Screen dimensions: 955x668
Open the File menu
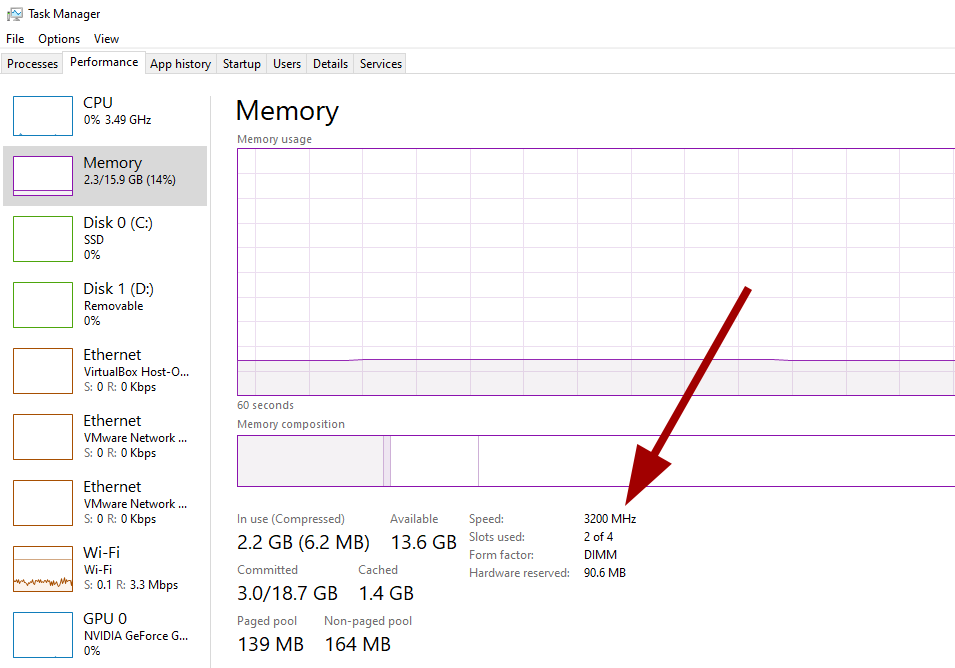(x=15, y=38)
